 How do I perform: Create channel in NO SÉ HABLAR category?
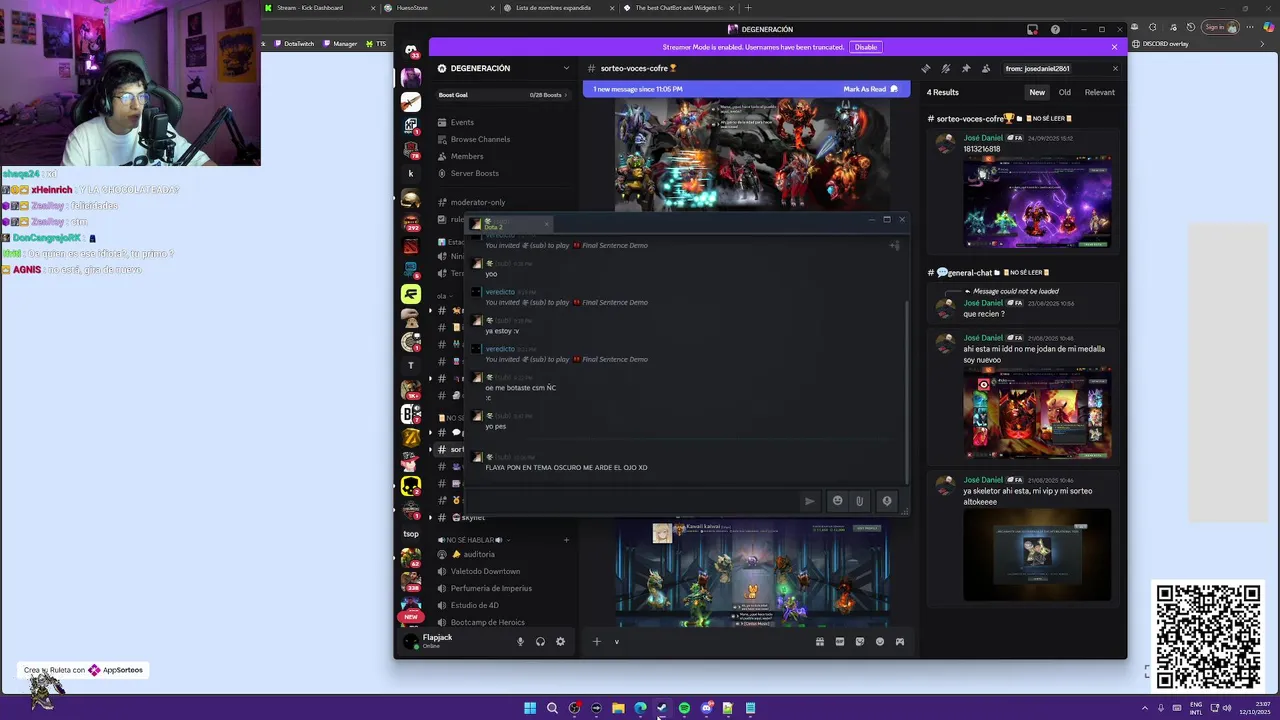[566, 540]
